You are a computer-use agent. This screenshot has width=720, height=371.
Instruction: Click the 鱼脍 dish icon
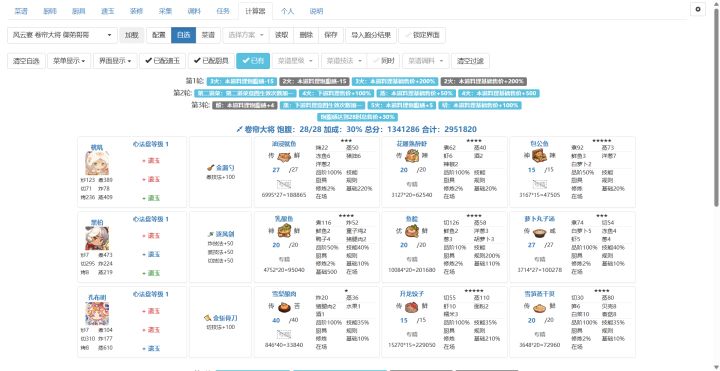click(412, 231)
